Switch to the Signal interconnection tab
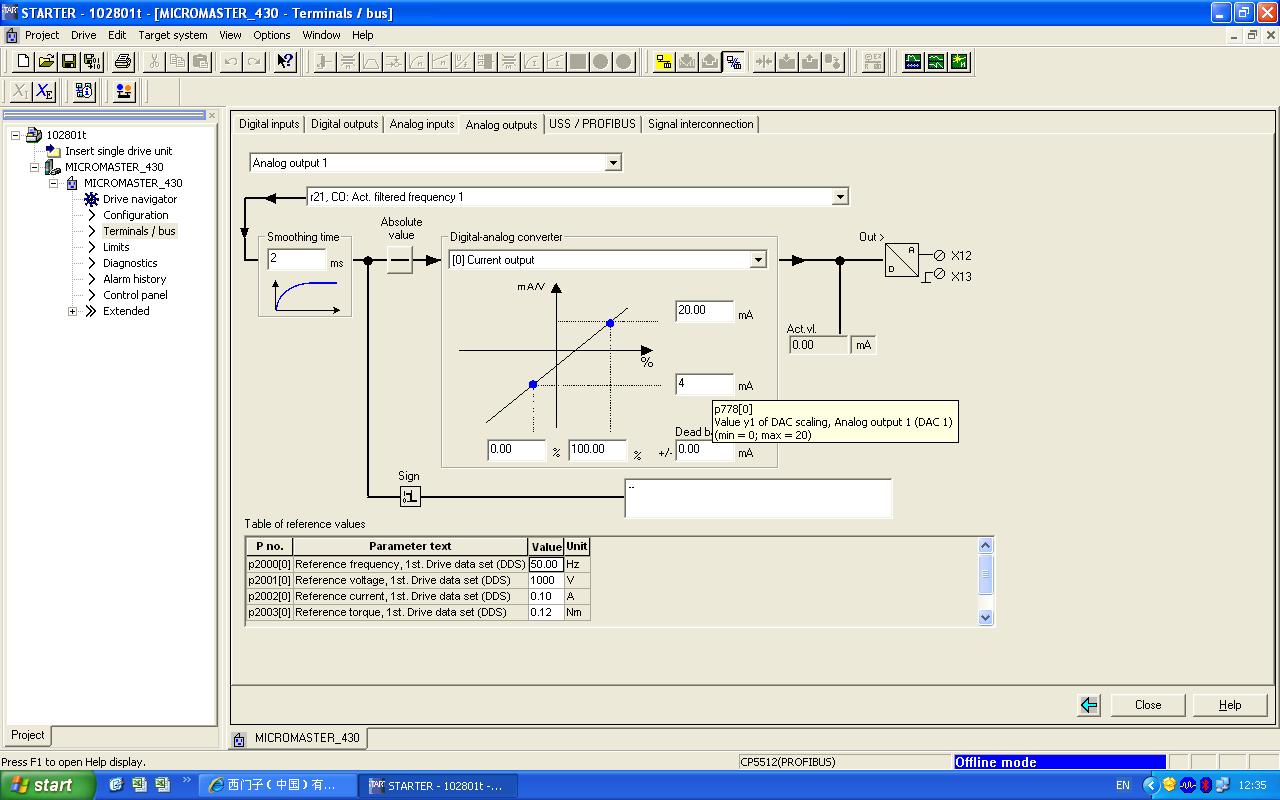 coord(701,124)
